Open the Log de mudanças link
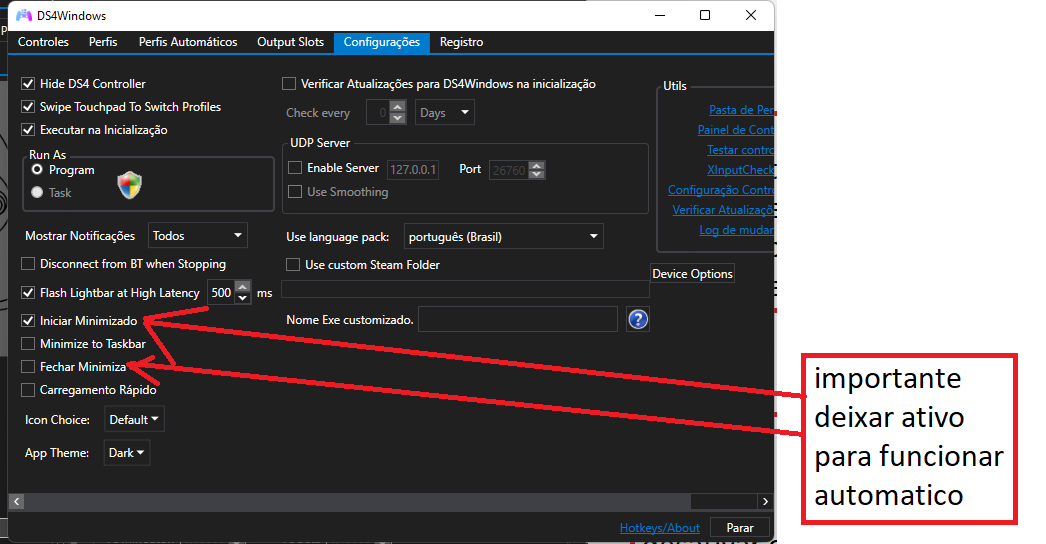This screenshot has height=544, width=1046. coord(736,230)
